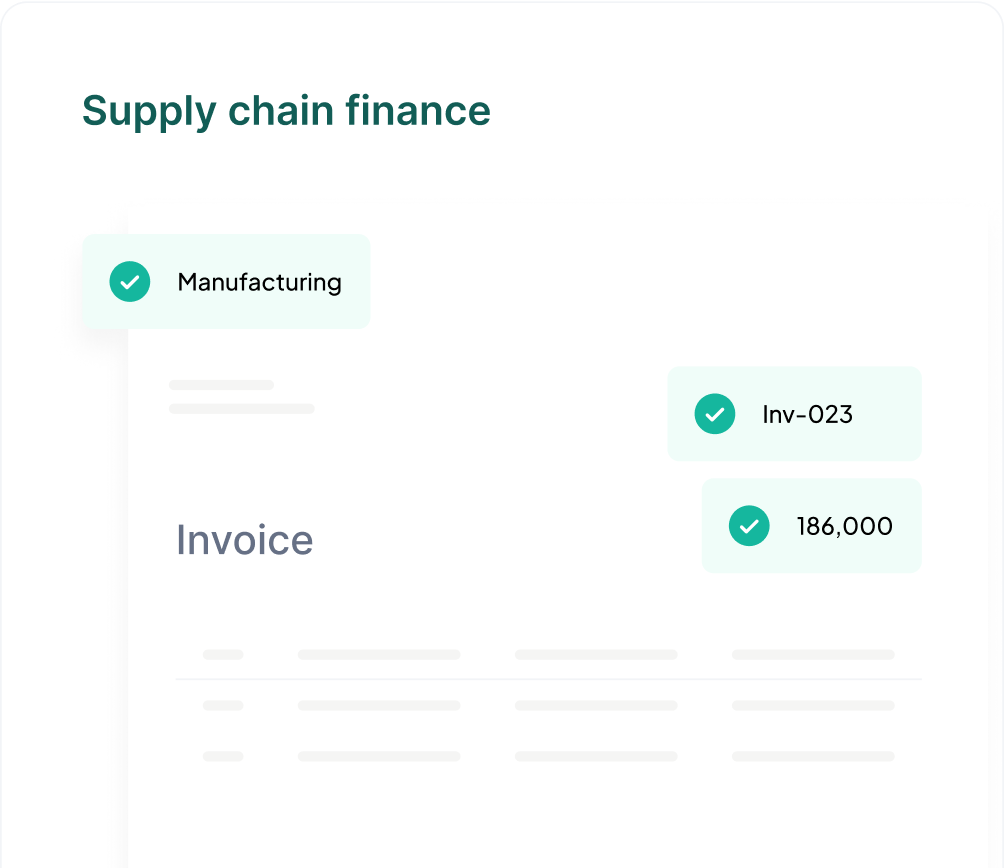The width and height of the screenshot is (1004, 868).
Task: Select the Inv-023 invoice number text
Action: 807,414
